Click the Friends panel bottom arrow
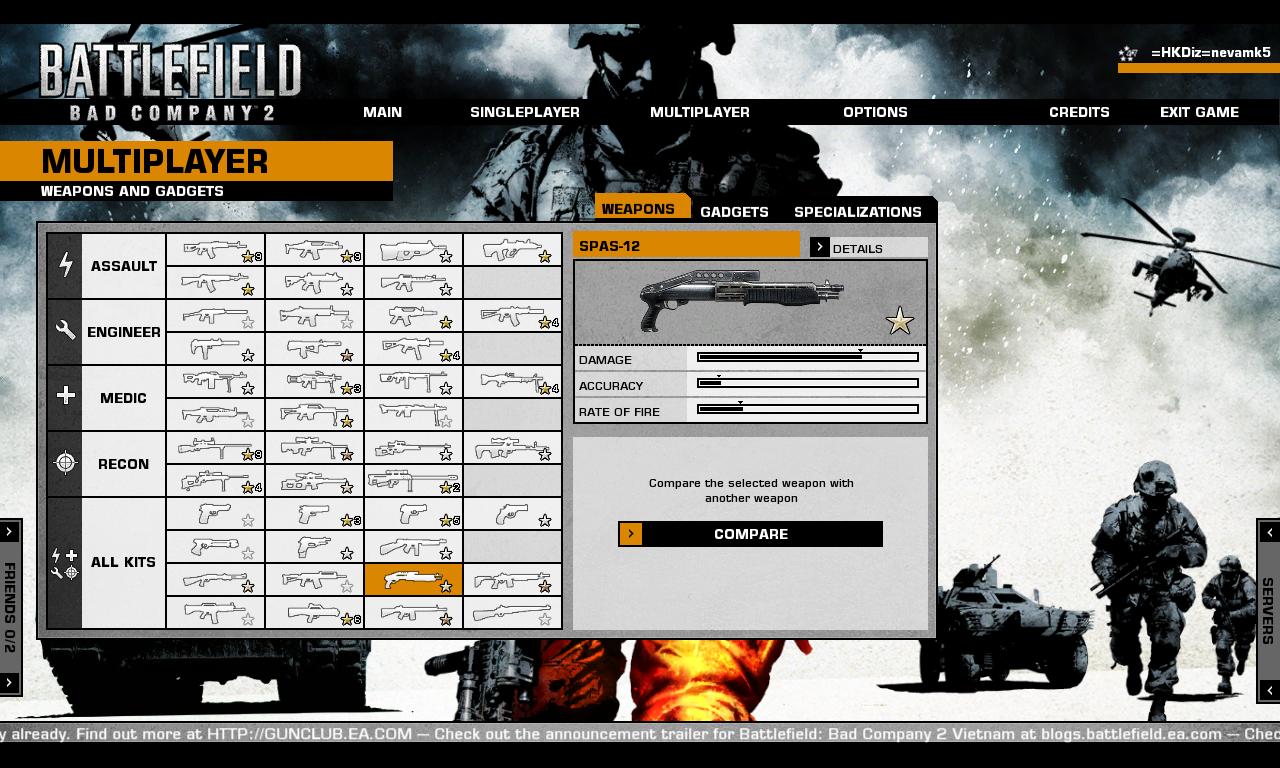The image size is (1280, 768). [x=9, y=683]
